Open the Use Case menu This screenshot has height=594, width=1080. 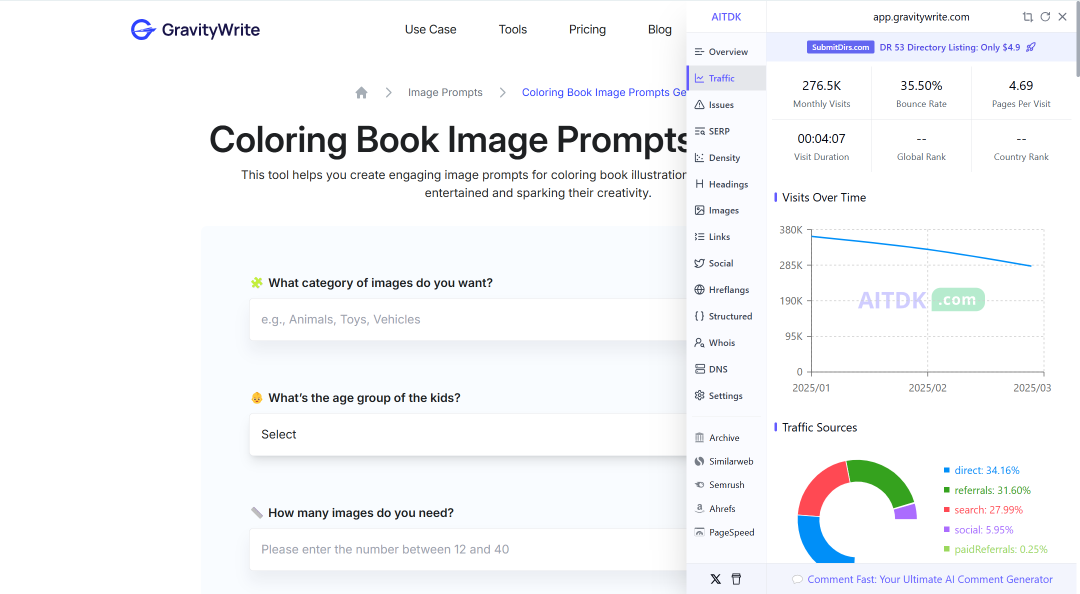pyautogui.click(x=430, y=30)
